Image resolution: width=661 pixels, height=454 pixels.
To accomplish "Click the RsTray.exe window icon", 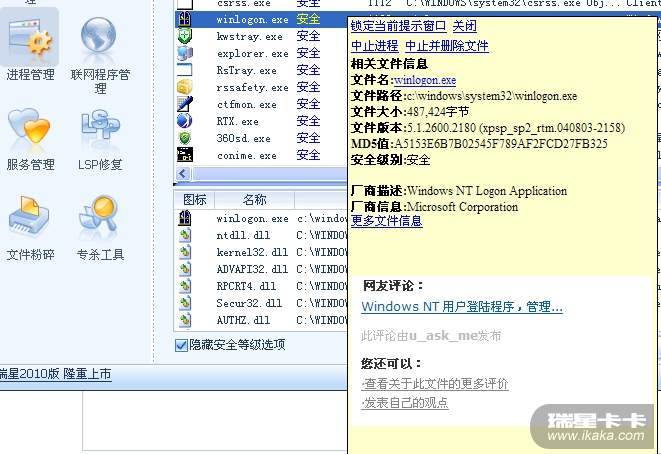I will [185, 70].
